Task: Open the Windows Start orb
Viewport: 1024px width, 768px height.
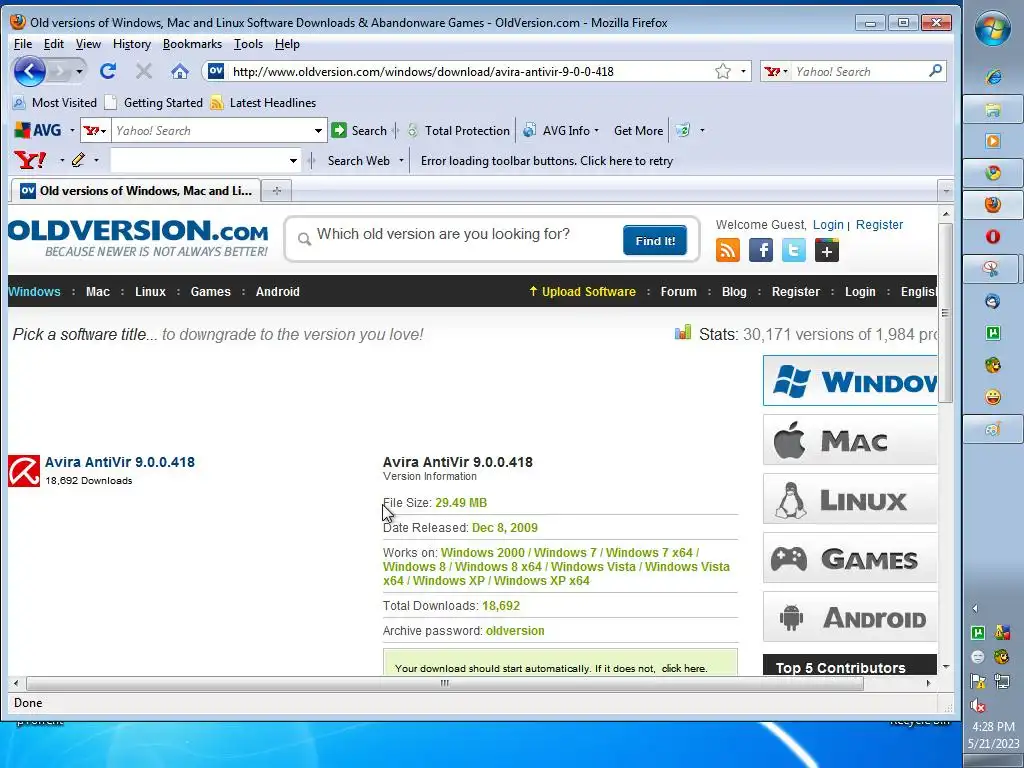Action: click(x=993, y=29)
